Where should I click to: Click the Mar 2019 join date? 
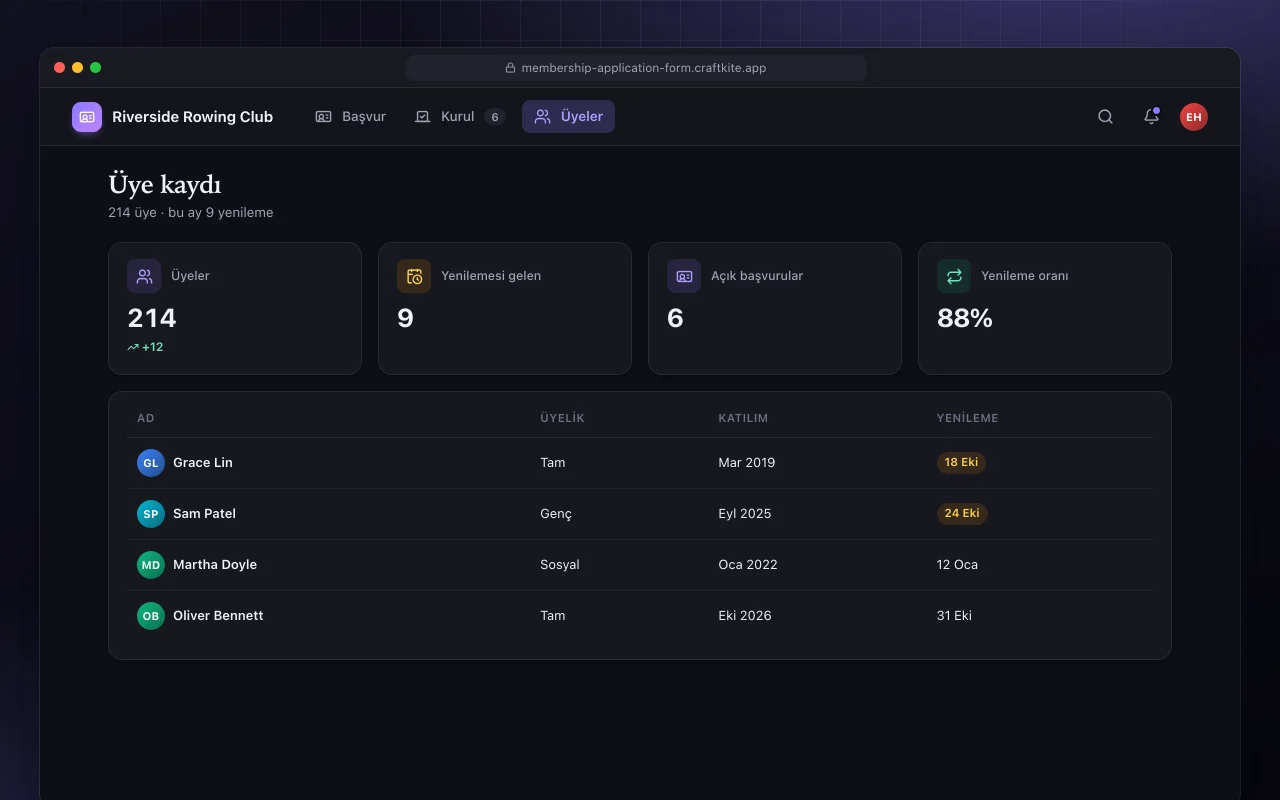coord(746,463)
